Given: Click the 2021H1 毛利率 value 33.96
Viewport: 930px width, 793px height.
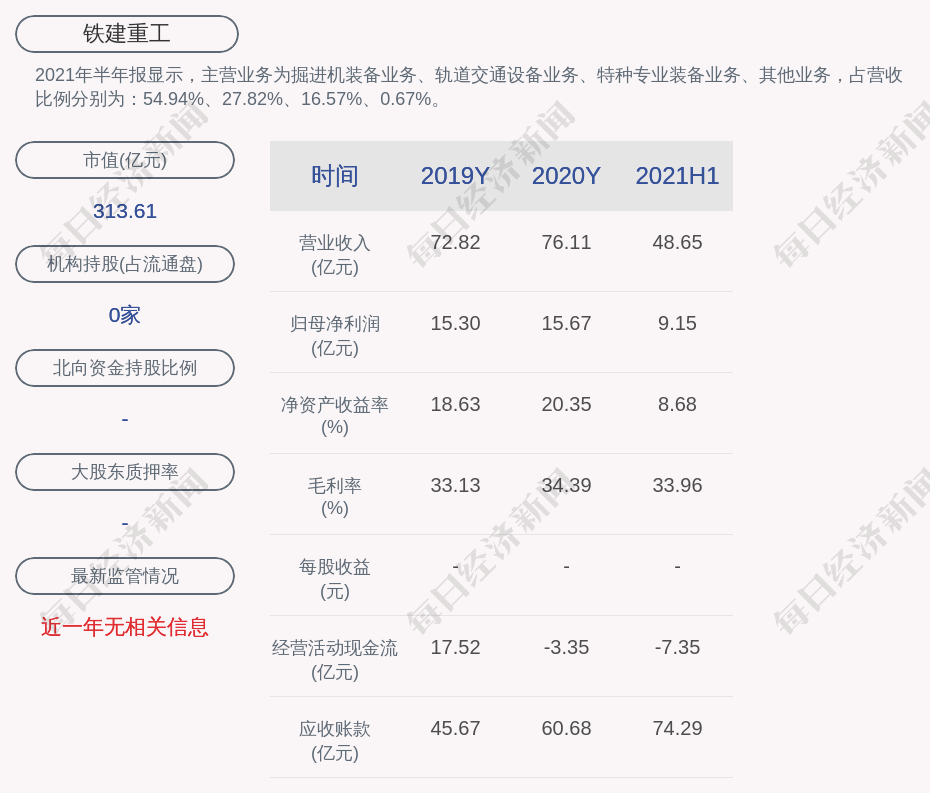Looking at the screenshot, I should [x=677, y=485].
